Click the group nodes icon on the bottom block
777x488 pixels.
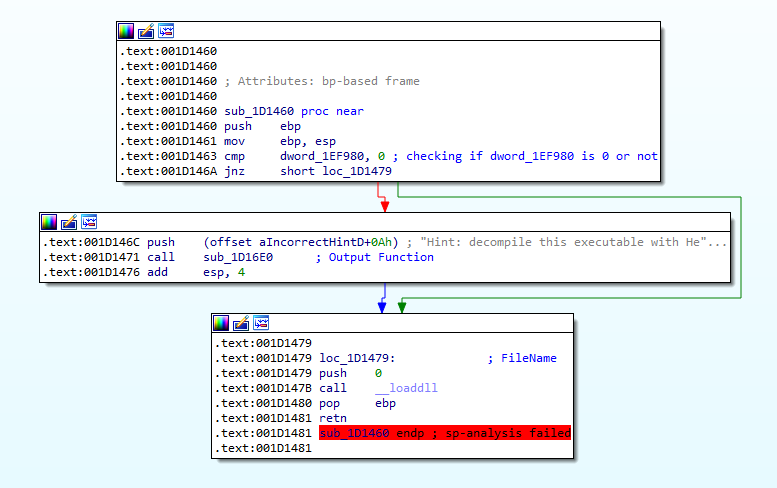tap(261, 322)
